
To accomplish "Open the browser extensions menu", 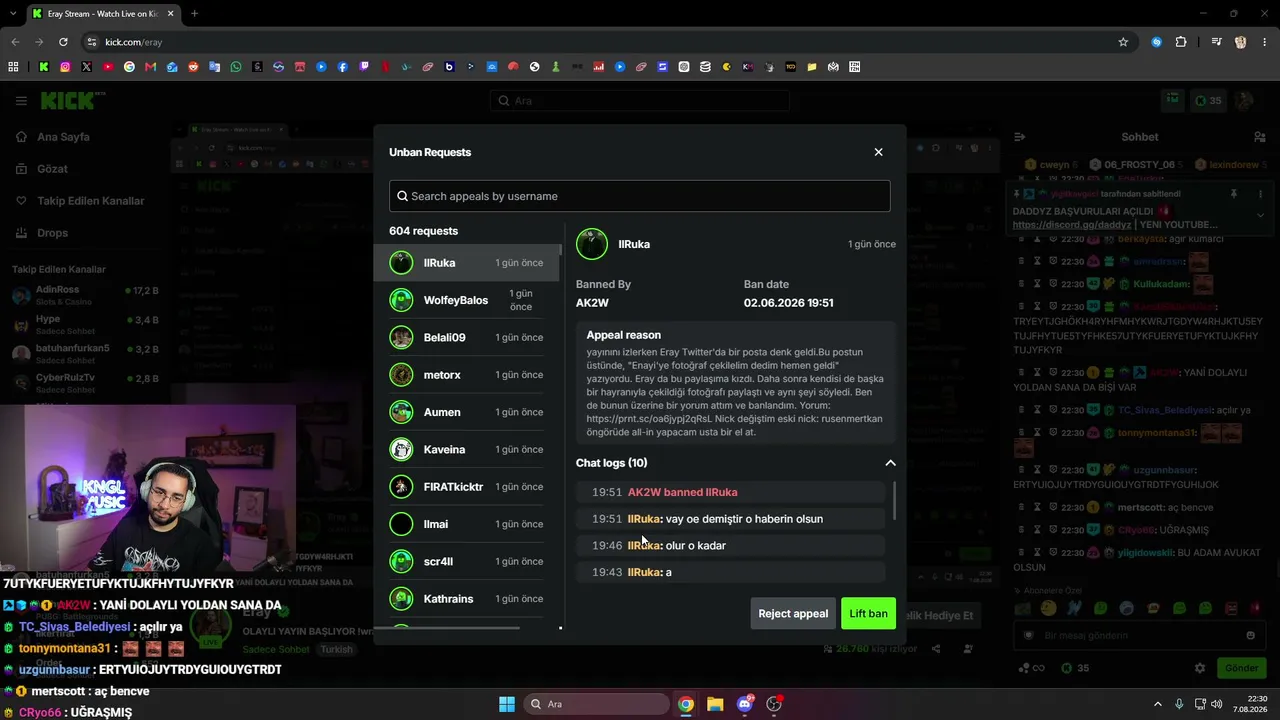I will (x=1181, y=42).
